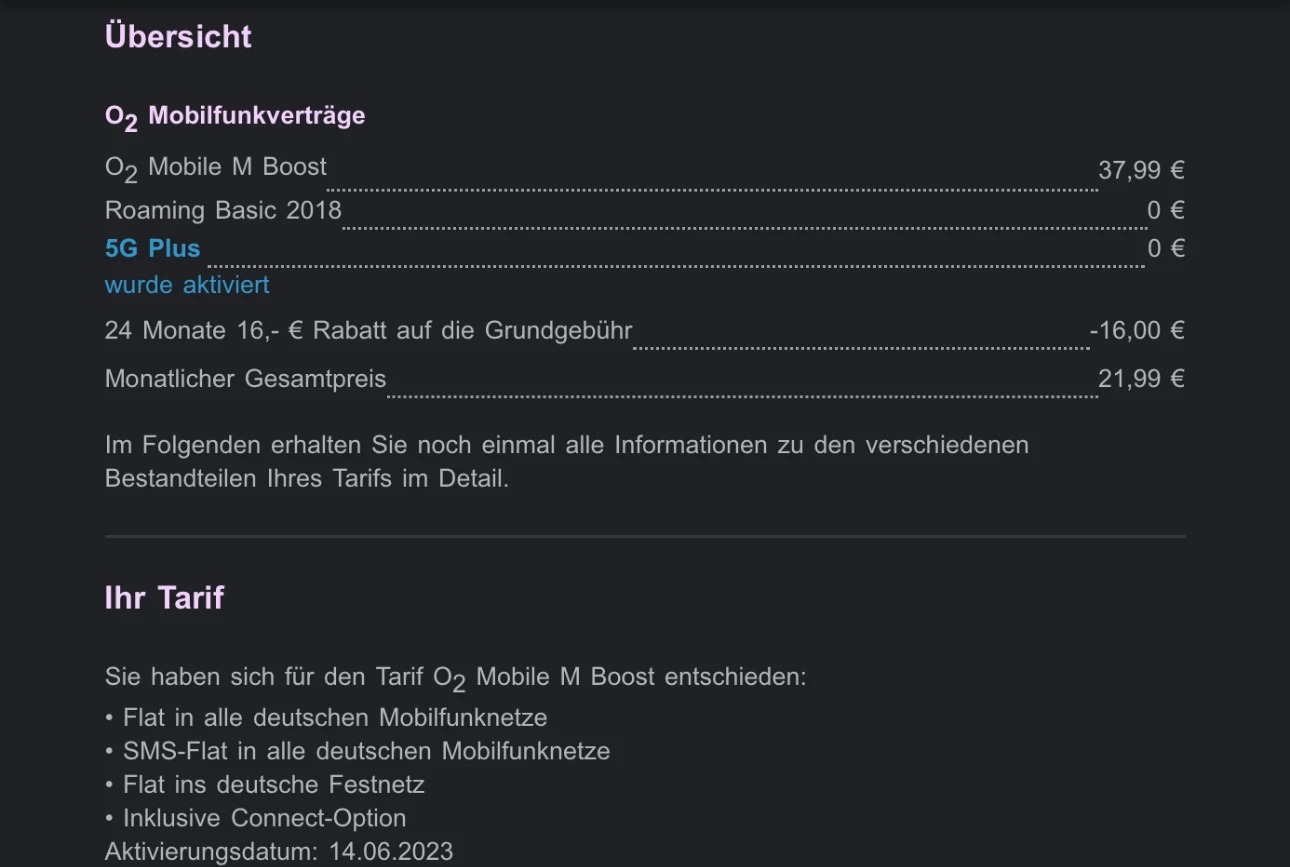The height and width of the screenshot is (867, 1290).
Task: Open the 5G Plus link
Action: click(x=152, y=248)
